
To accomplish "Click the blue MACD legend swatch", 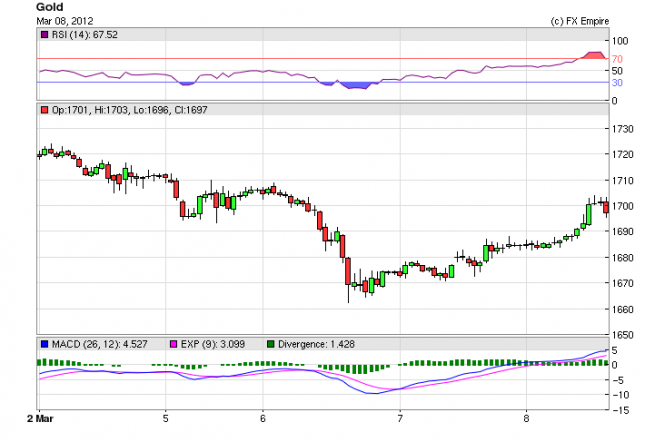I will tap(44, 344).
